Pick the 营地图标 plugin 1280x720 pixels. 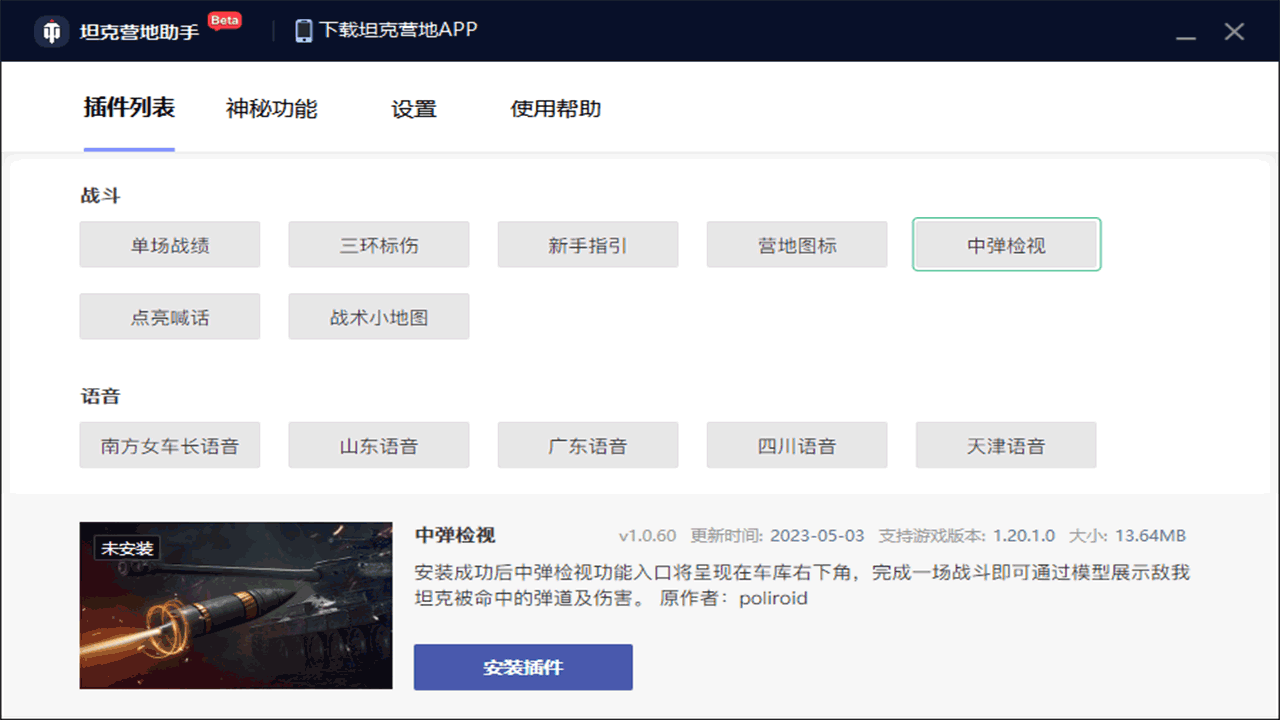(797, 245)
